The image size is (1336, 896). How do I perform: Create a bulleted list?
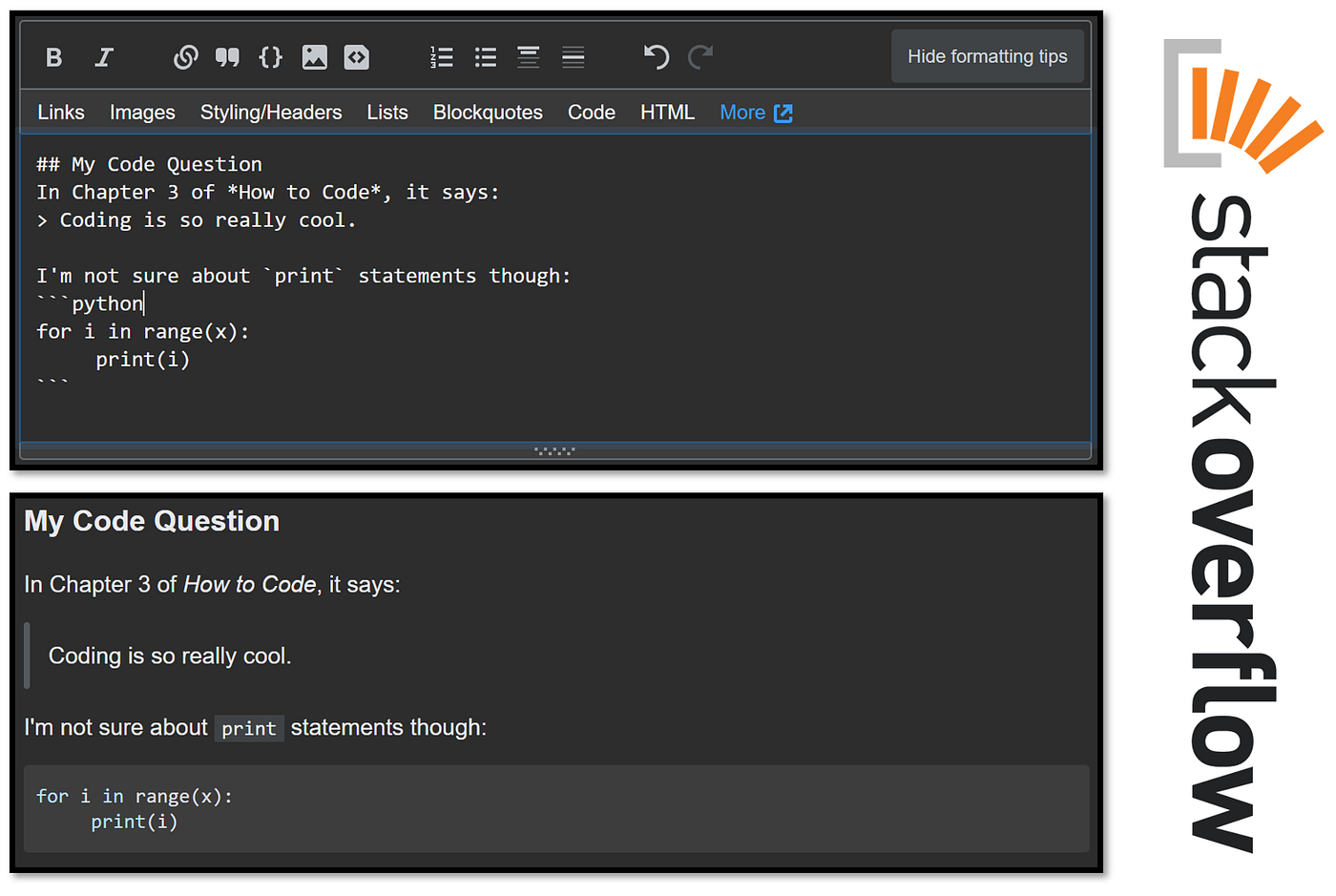485,56
